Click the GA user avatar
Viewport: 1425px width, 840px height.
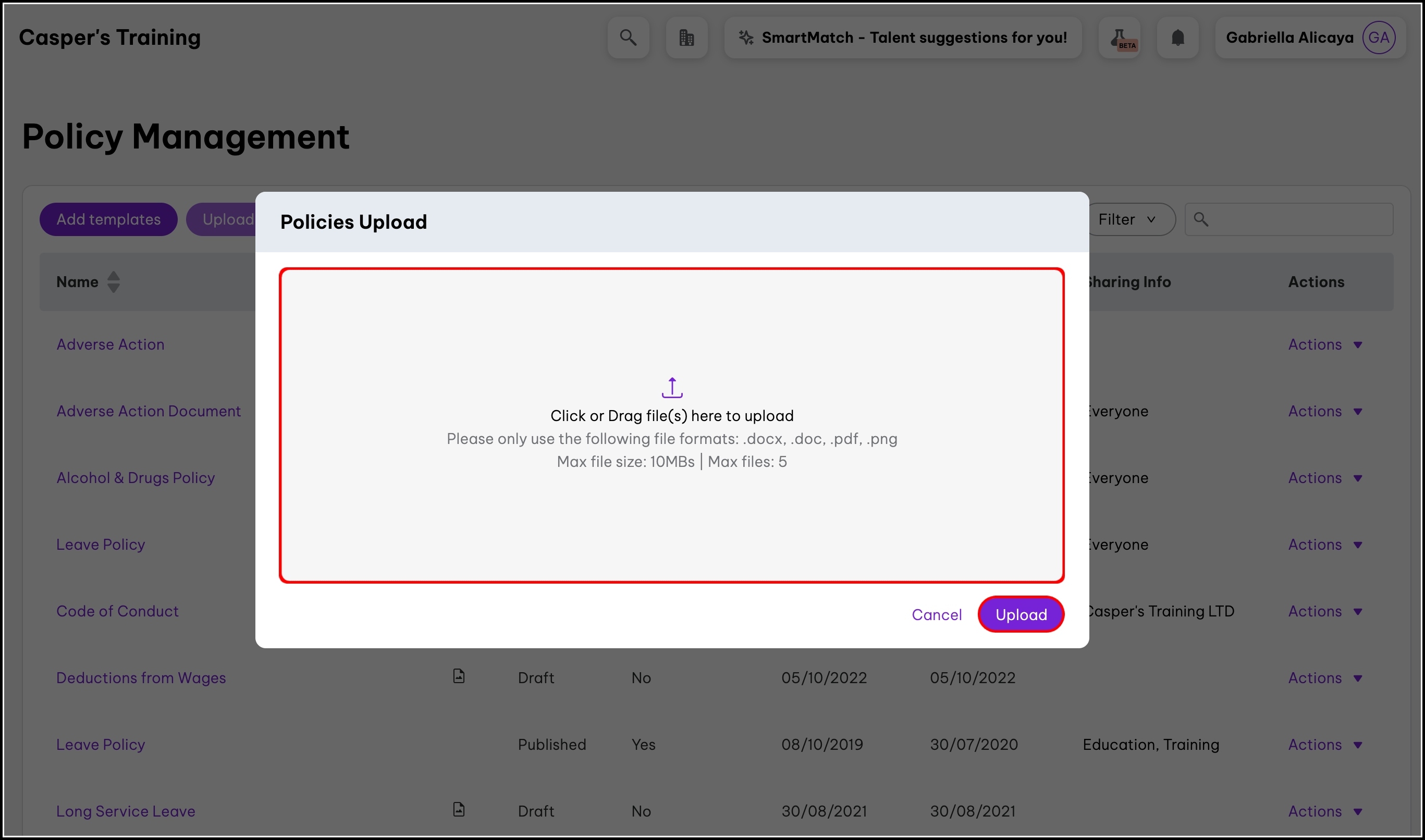pos(1378,38)
